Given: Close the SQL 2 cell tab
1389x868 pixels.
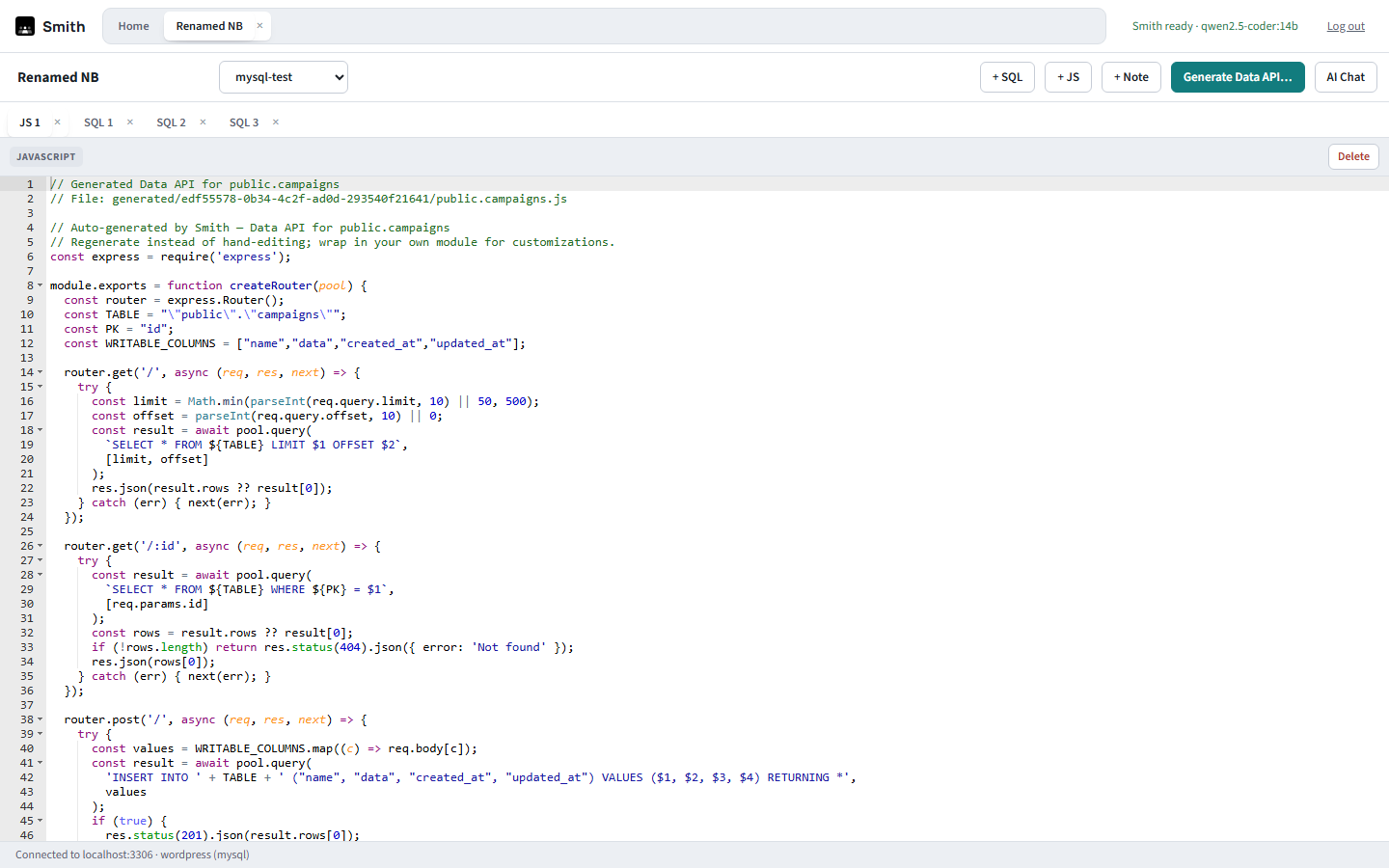Looking at the screenshot, I should click(203, 122).
